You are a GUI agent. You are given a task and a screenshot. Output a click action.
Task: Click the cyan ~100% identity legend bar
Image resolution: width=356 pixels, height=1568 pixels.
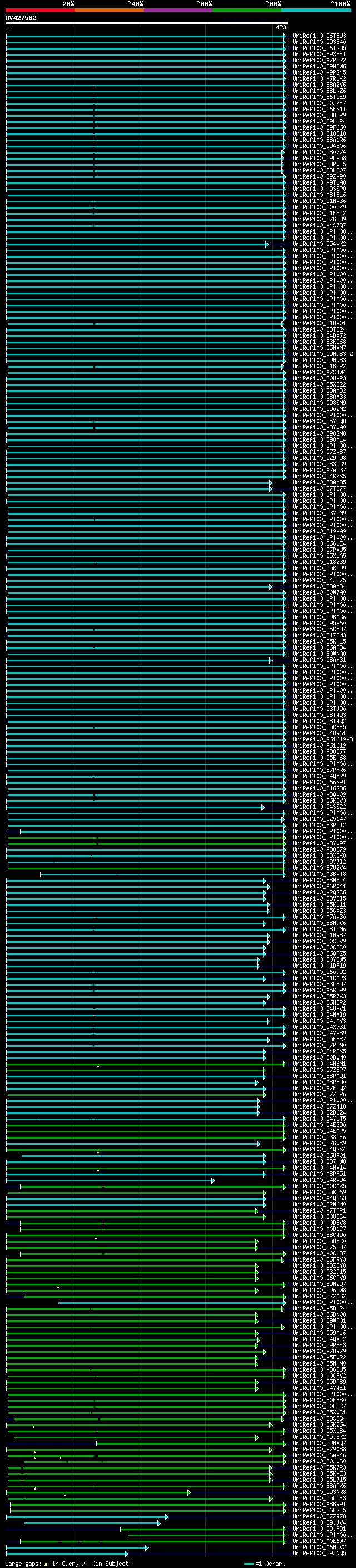pos(317,10)
